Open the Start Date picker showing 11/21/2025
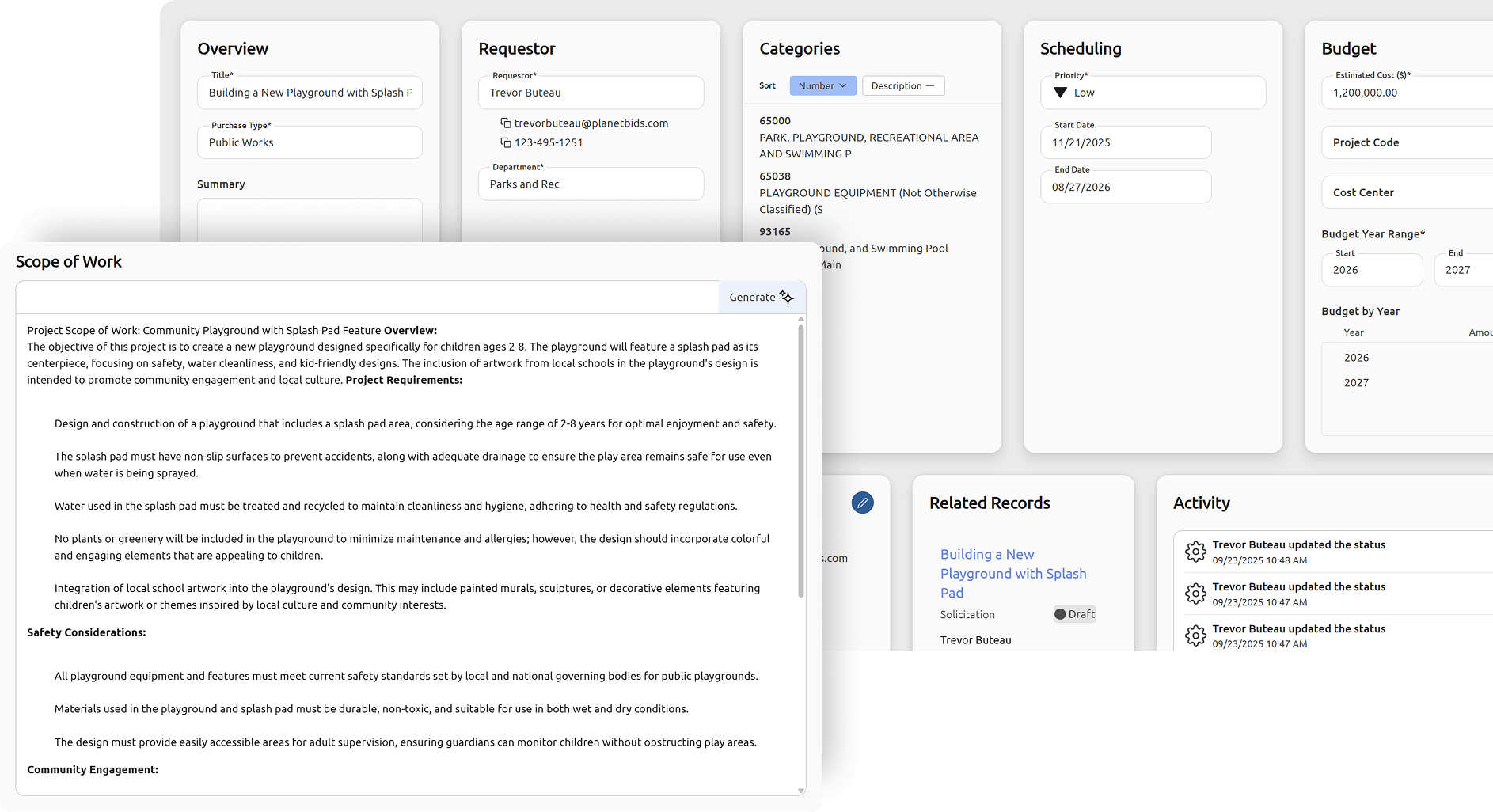1493x812 pixels. (x=1126, y=142)
